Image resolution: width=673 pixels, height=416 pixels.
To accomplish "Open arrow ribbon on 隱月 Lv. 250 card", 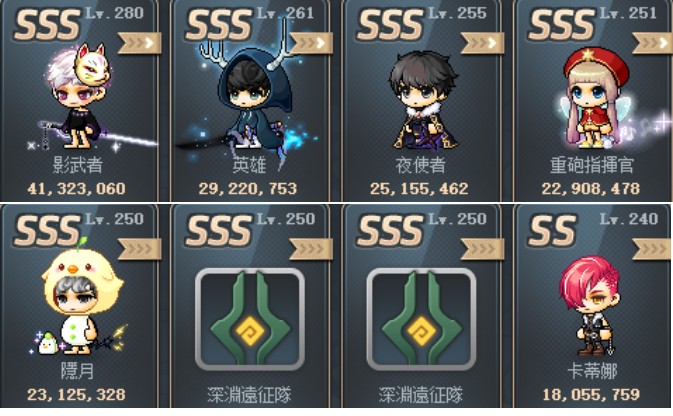I will click(x=139, y=249).
